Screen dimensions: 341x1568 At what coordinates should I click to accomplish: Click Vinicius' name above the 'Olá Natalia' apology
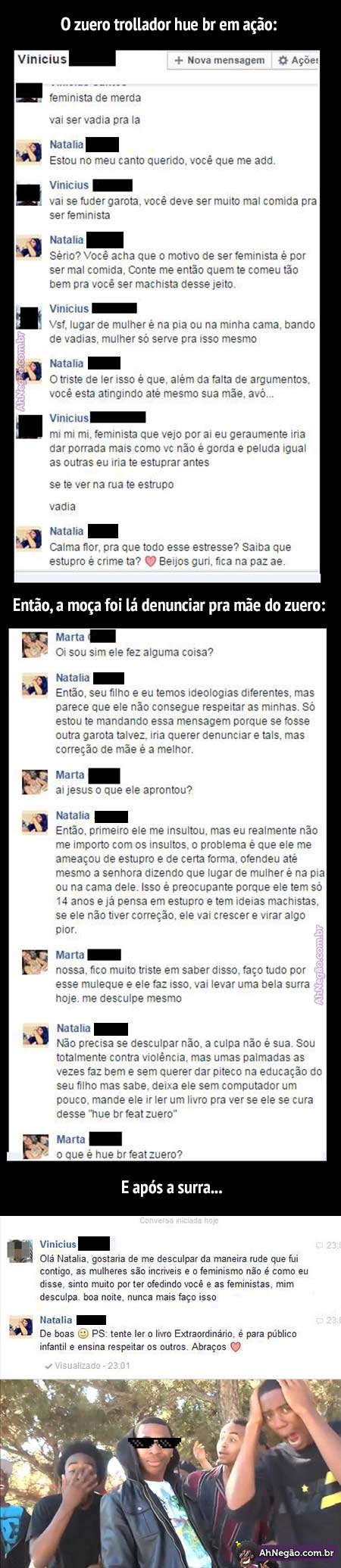58,1244
